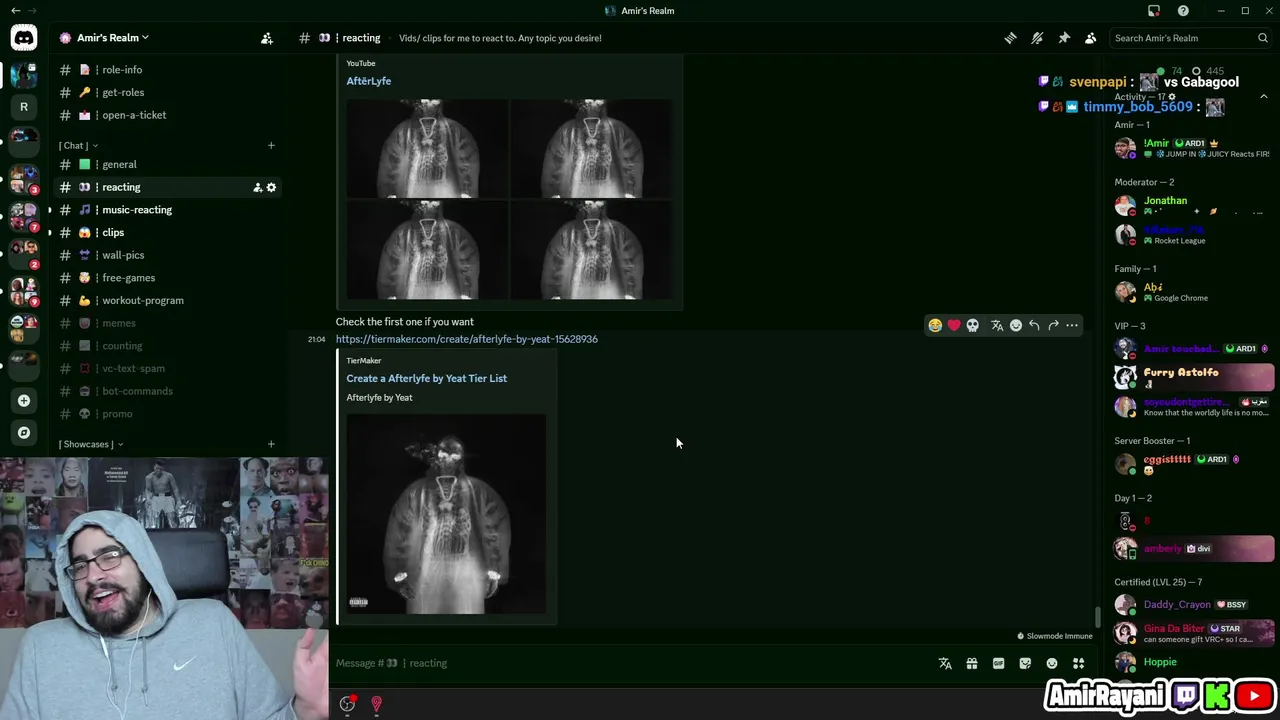Image resolution: width=1280 pixels, height=720 pixels.
Task: Open the open-a-ticket channel
Action: click(167, 115)
